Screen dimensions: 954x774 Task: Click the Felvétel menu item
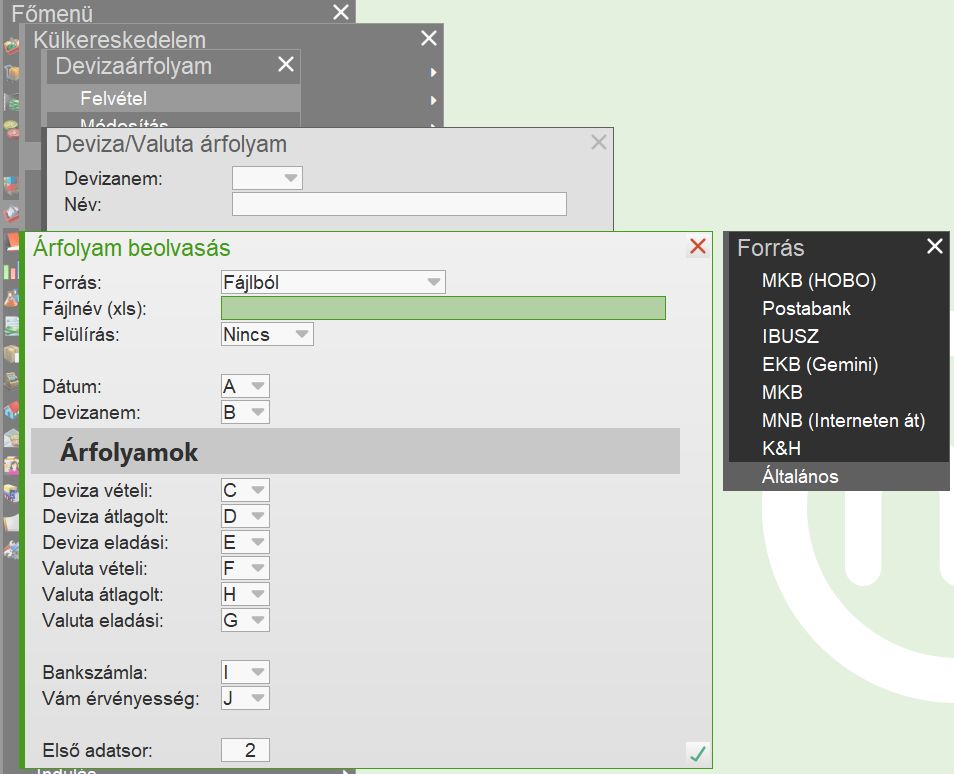pos(114,99)
